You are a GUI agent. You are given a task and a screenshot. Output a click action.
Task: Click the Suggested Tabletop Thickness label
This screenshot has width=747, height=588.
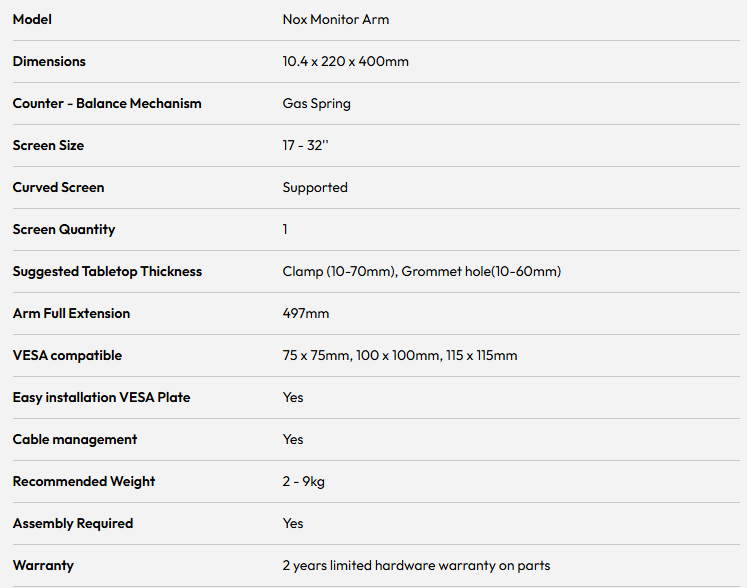[x=107, y=272]
